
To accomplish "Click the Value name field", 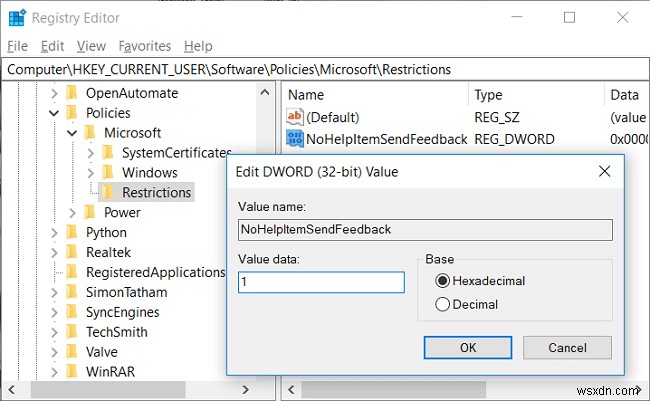I will click(425, 230).
